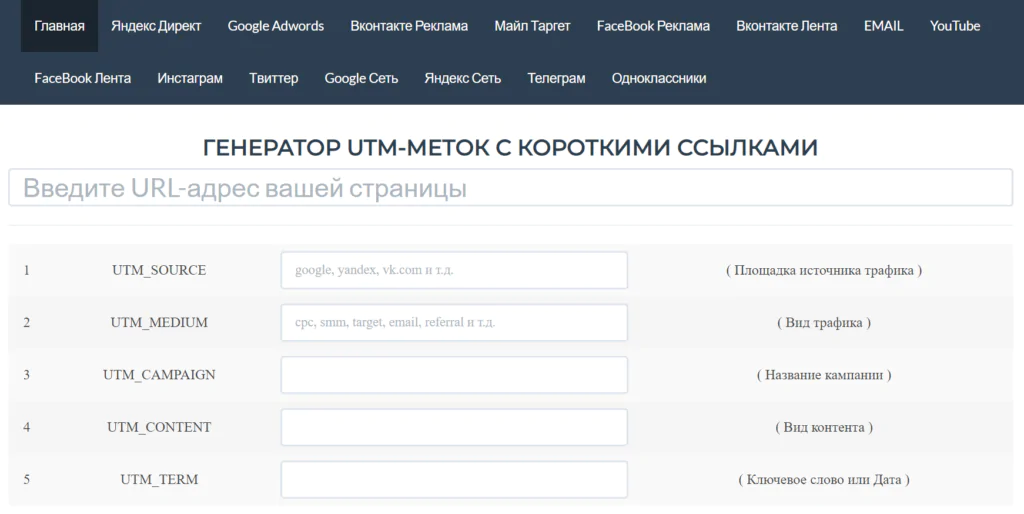Viewport: 1024px width, 514px height.
Task: Click the UTM_CONTENT input box
Action: tap(454, 427)
